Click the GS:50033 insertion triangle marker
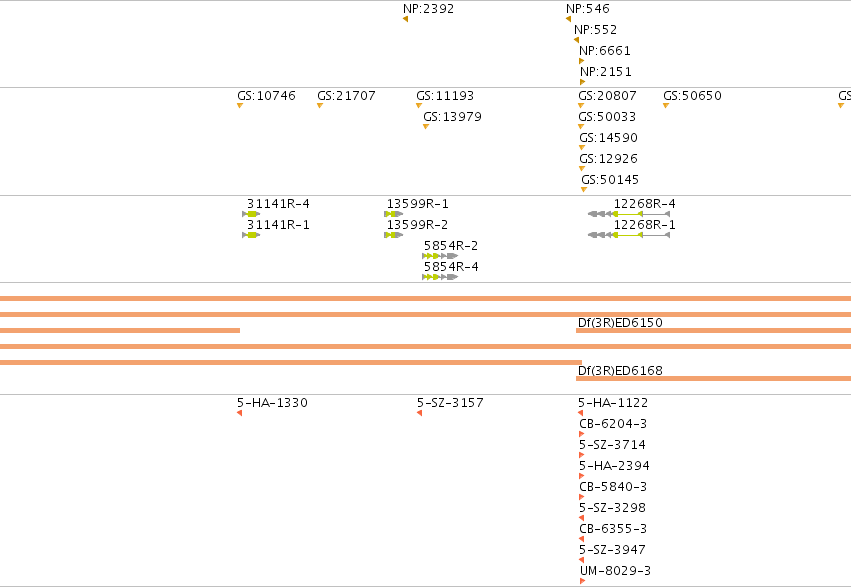The height and width of the screenshot is (587, 851). [581, 126]
